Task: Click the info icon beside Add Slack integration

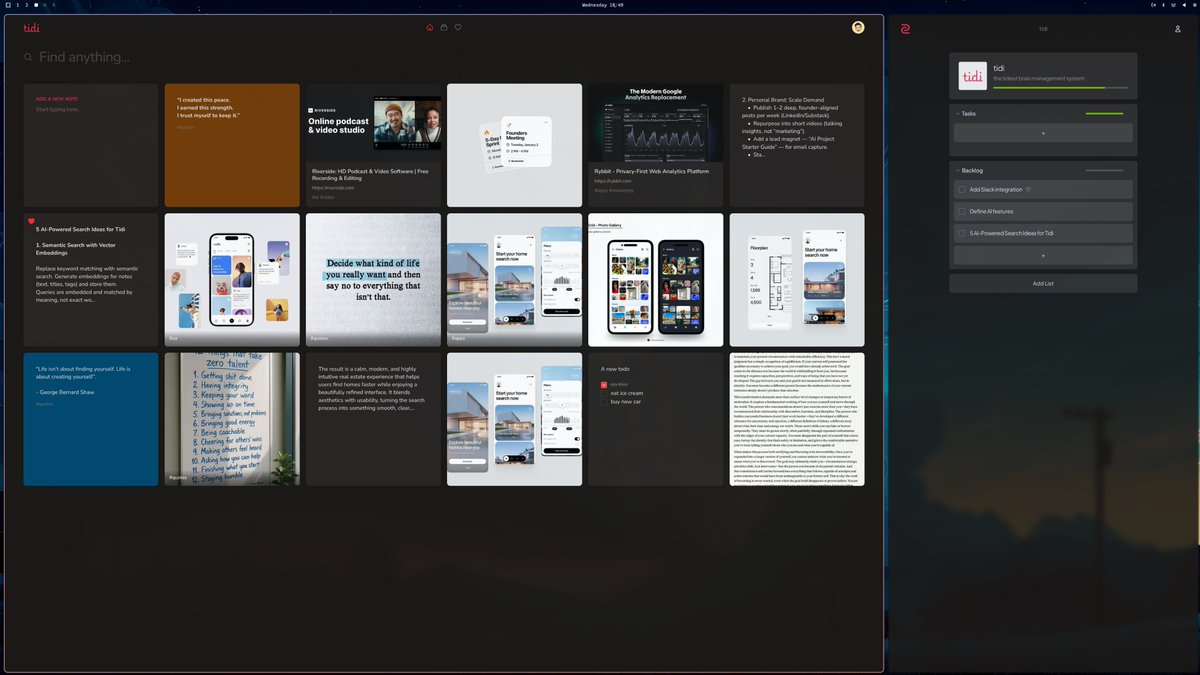Action: (x=1028, y=189)
